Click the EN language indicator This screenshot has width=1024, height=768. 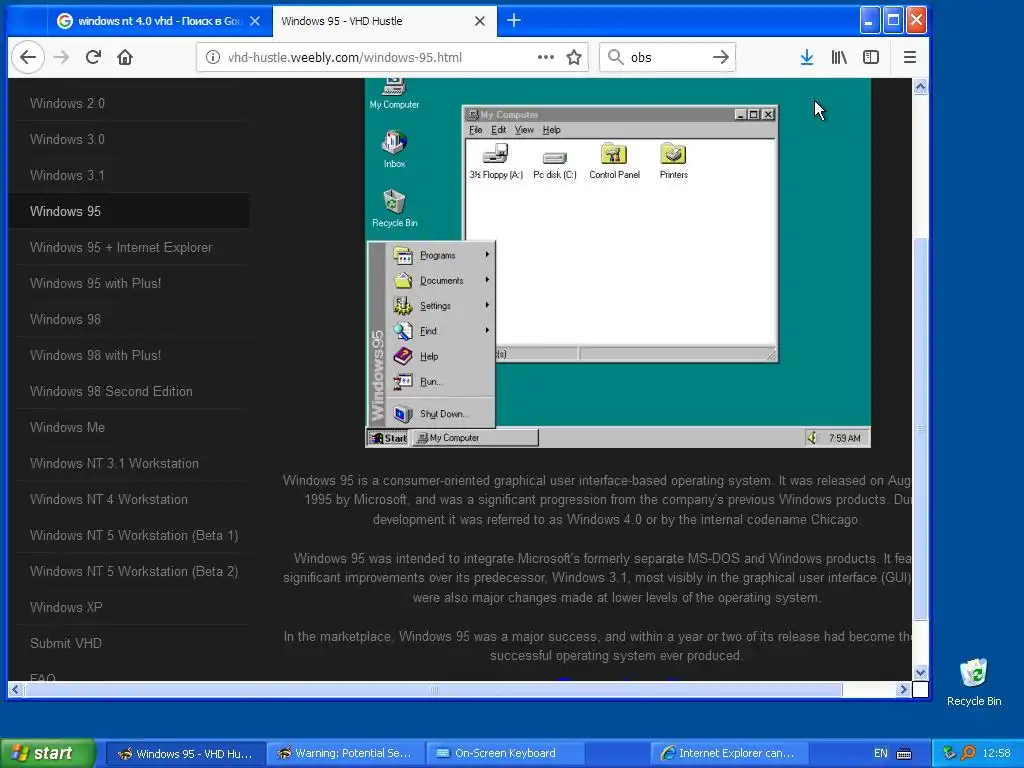(x=880, y=753)
